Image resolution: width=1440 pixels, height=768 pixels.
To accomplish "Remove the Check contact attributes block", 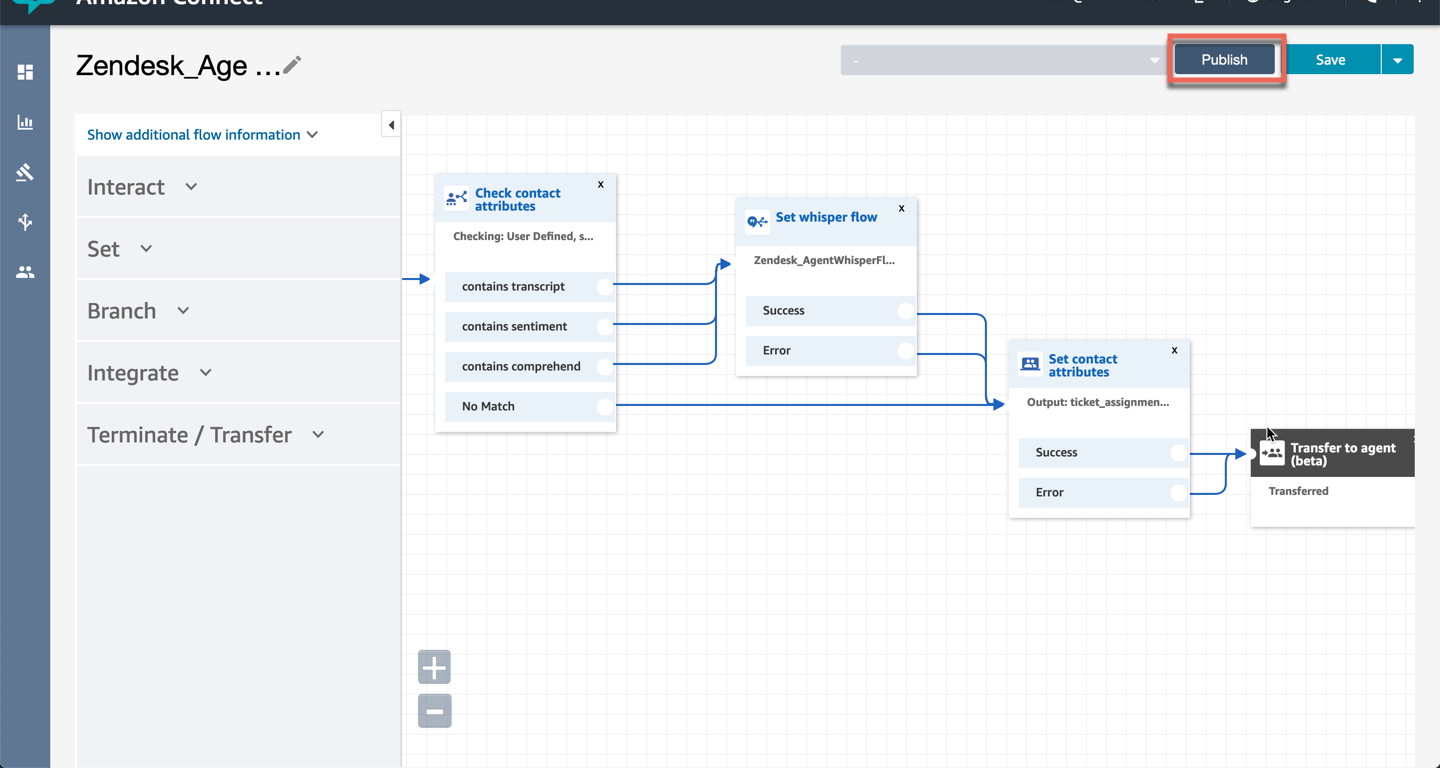I will tap(601, 185).
